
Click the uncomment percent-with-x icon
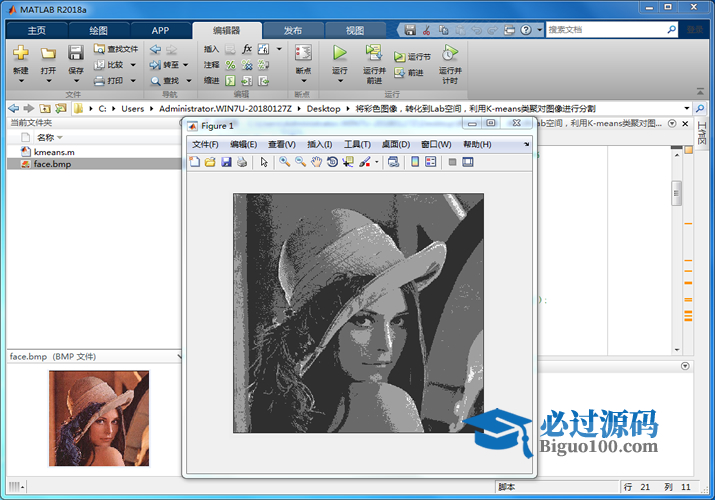(x=247, y=65)
